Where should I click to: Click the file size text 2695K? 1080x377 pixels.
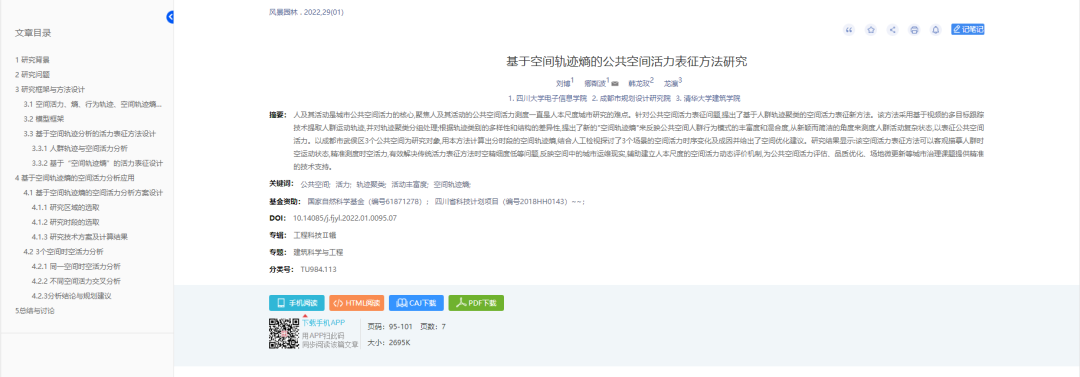click(x=399, y=343)
